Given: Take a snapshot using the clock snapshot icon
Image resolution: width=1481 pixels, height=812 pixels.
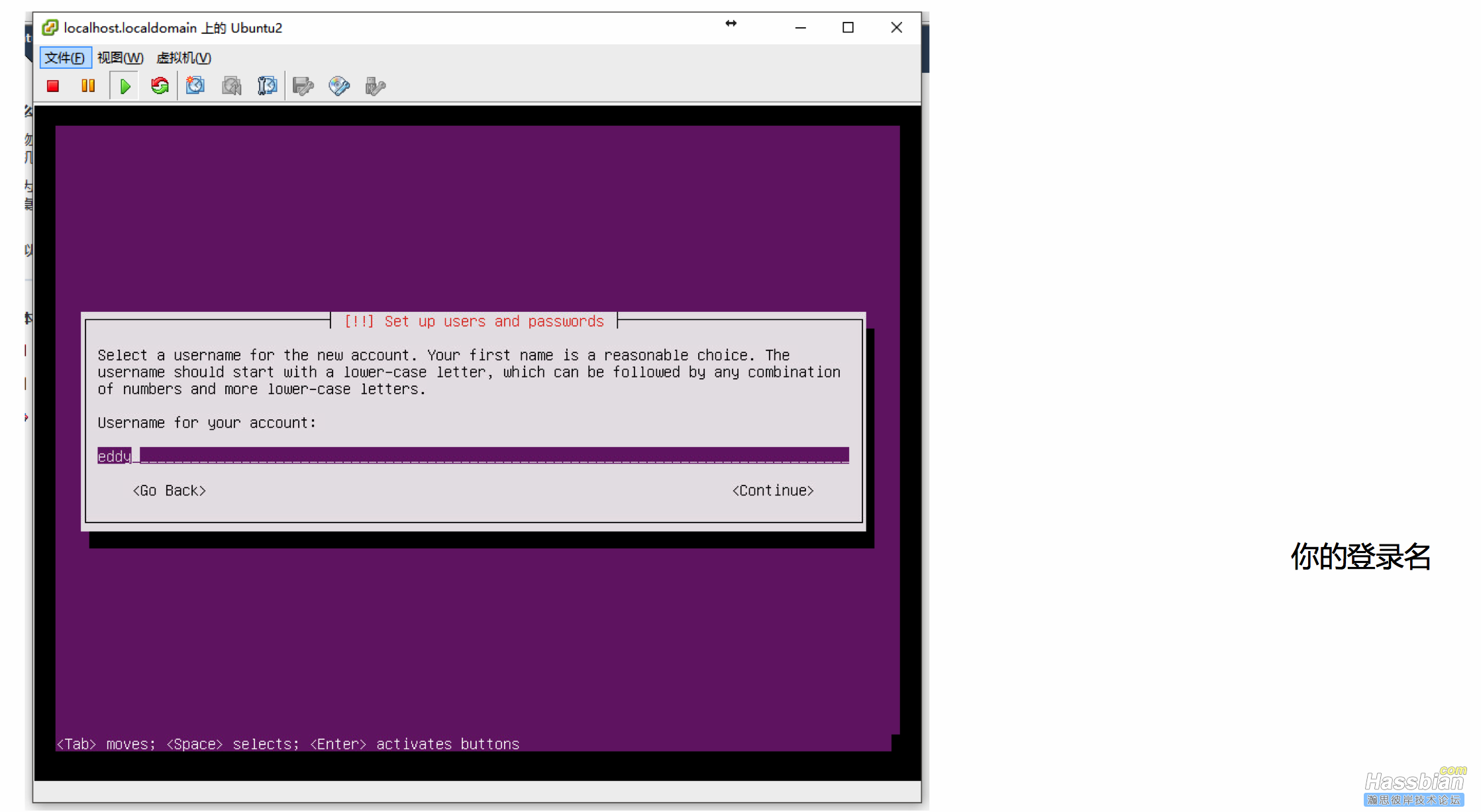Looking at the screenshot, I should pos(195,86).
